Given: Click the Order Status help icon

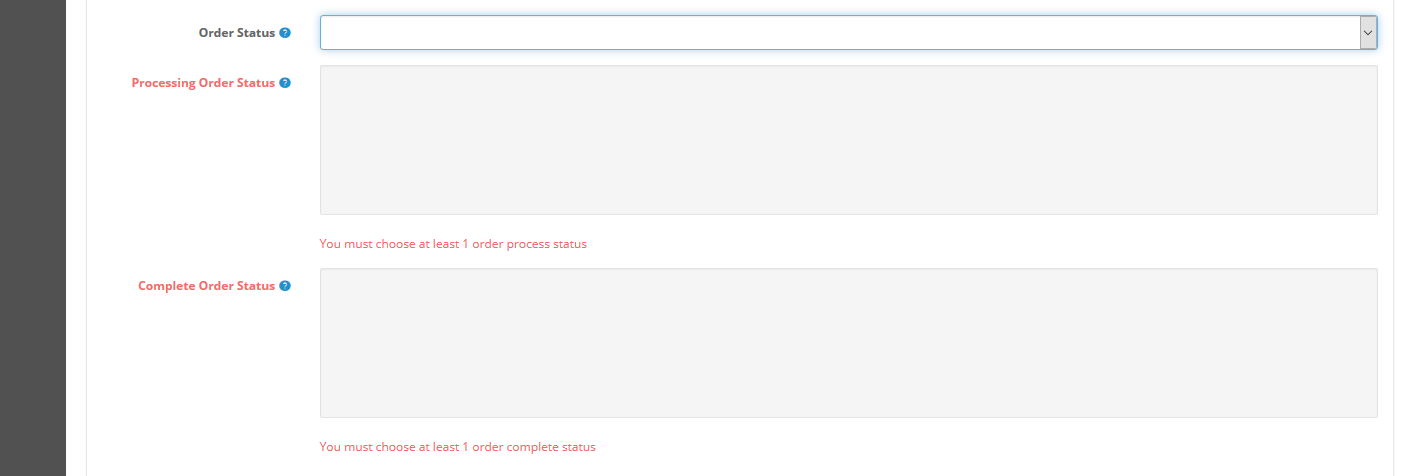Looking at the screenshot, I should point(285,33).
